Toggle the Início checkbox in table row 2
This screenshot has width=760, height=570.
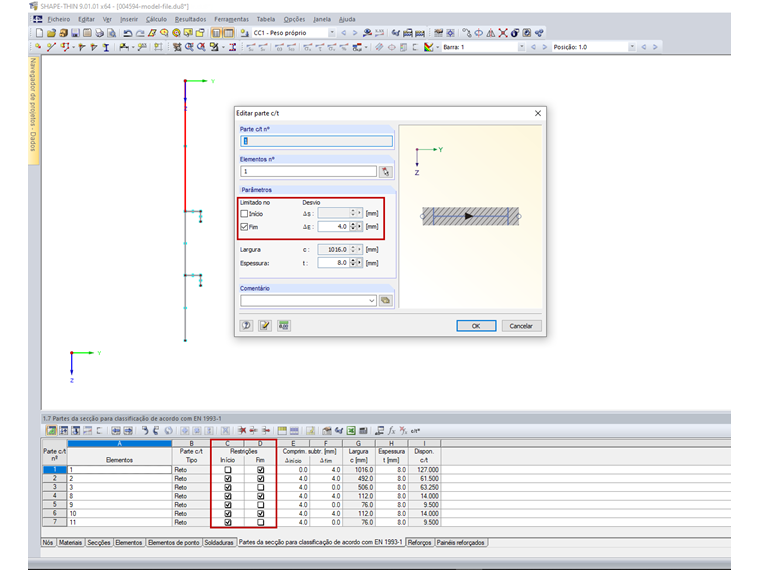(x=228, y=478)
